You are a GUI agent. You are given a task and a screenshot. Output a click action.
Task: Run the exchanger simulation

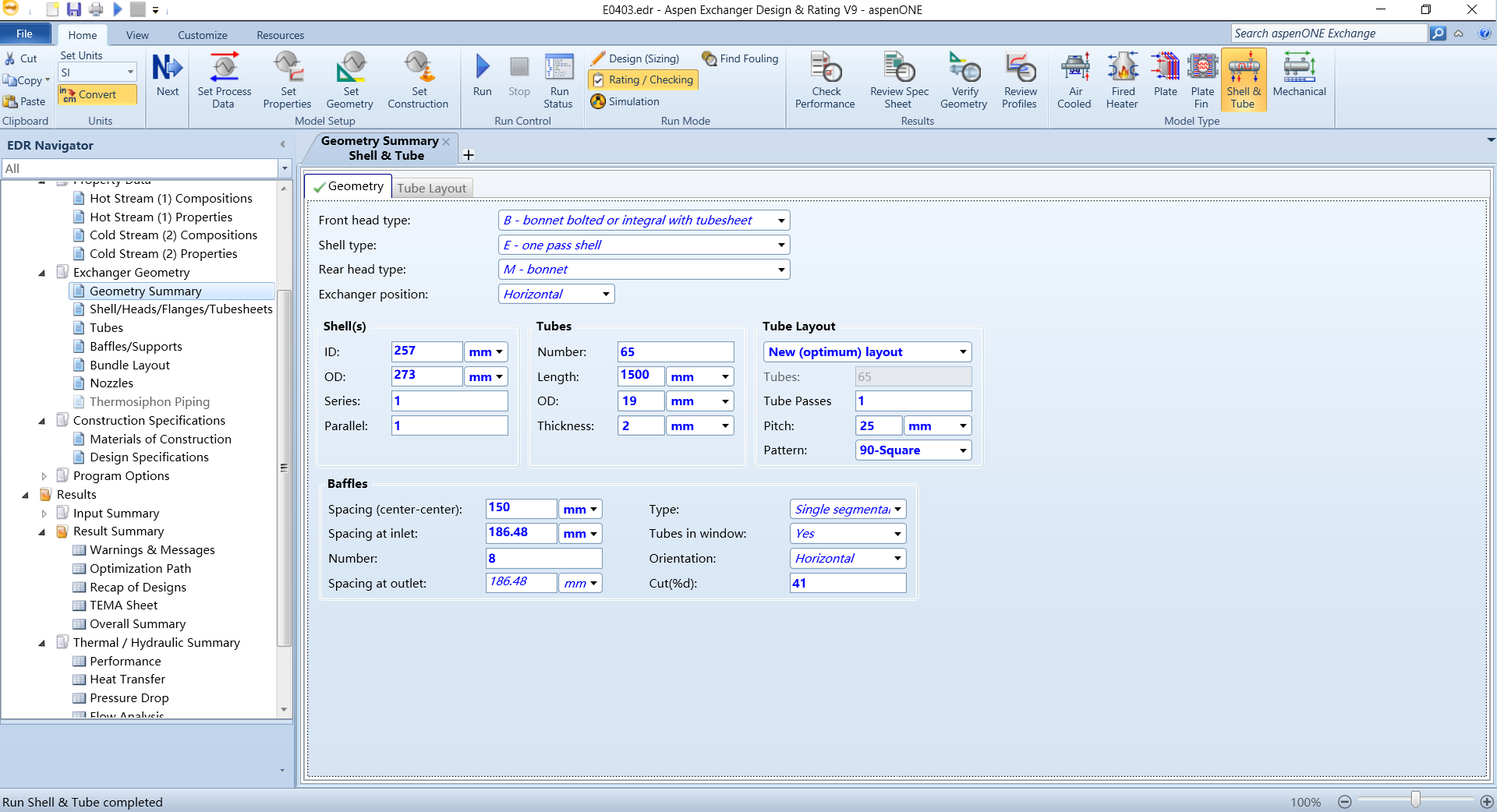click(483, 76)
